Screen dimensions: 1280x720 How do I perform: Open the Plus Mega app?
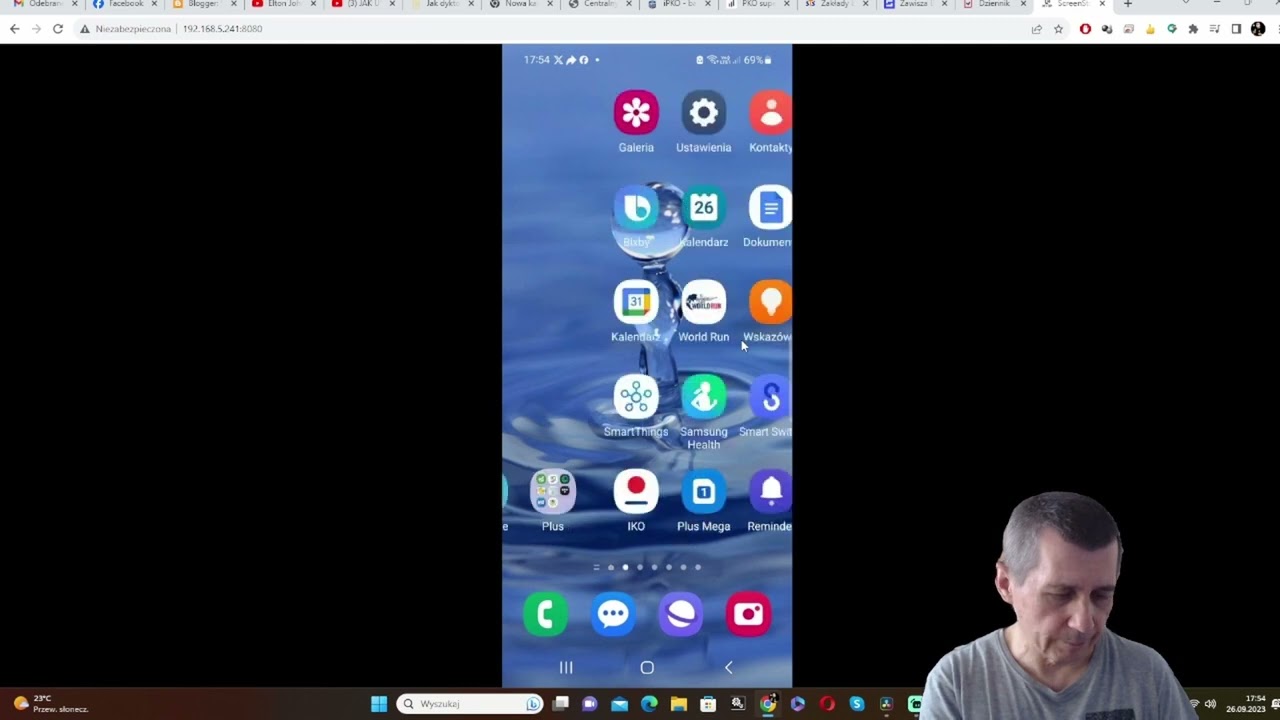coord(704,491)
